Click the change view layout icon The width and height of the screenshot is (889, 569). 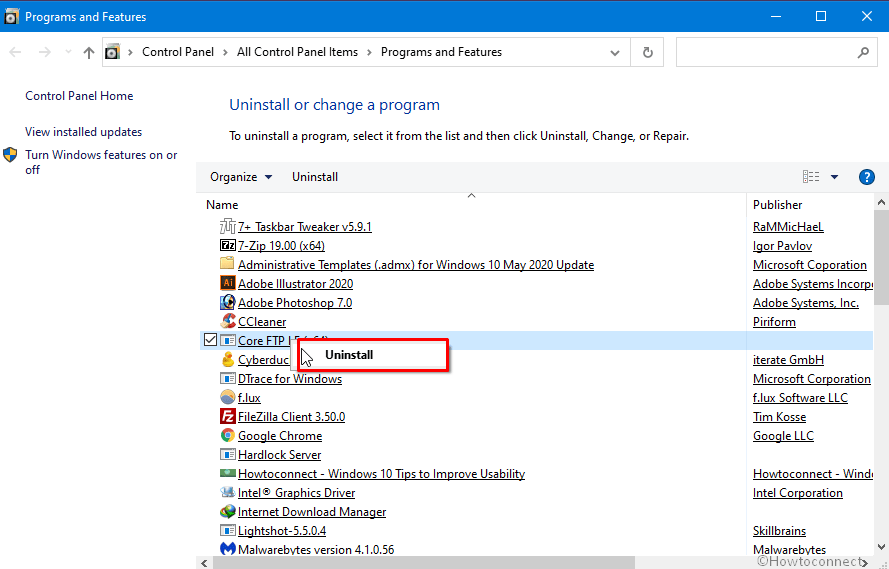[x=811, y=177]
